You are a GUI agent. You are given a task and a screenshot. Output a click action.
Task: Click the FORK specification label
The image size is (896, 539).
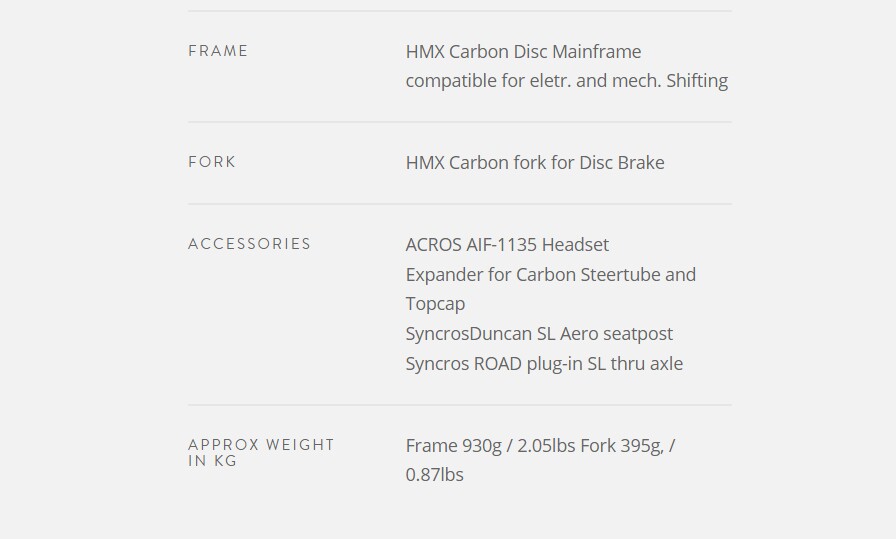tap(212, 162)
